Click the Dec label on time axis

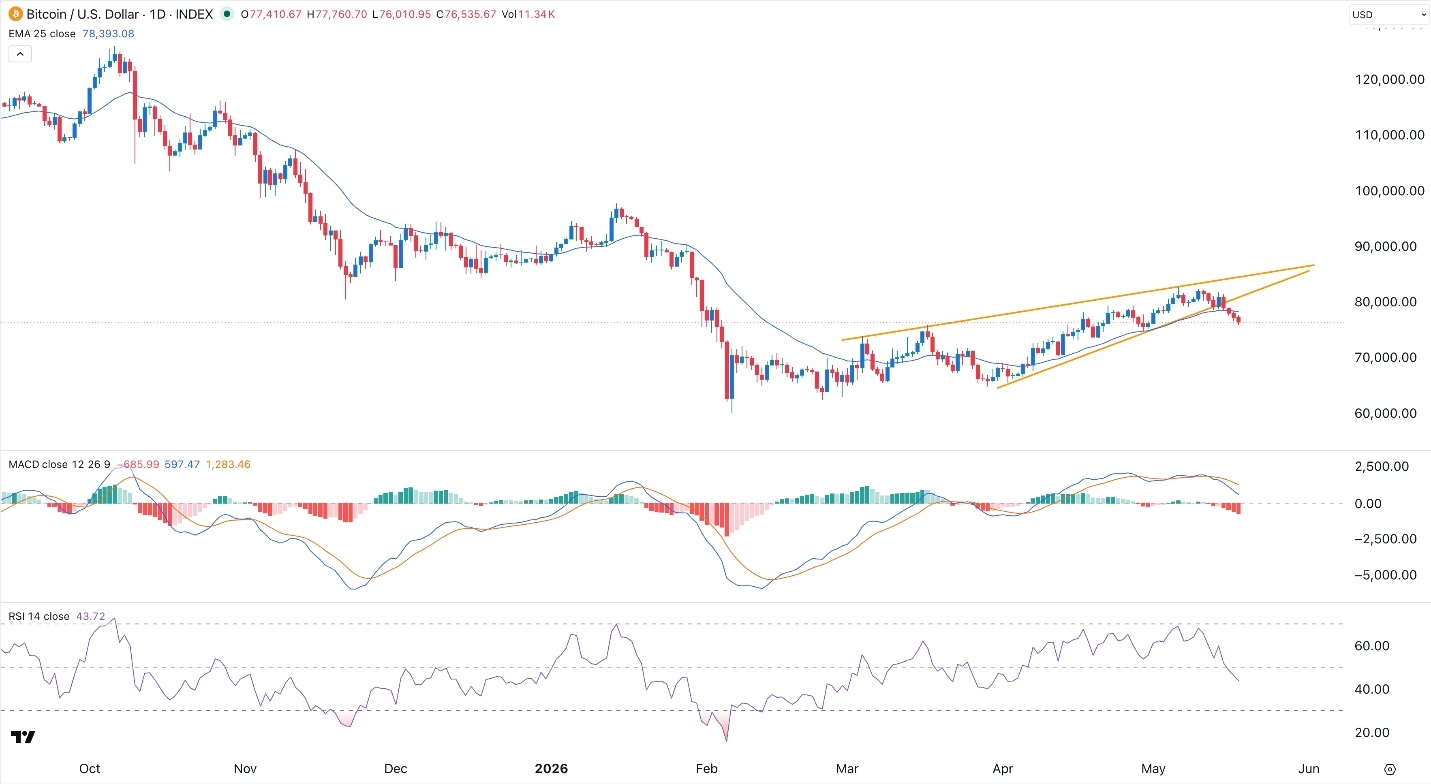395,769
